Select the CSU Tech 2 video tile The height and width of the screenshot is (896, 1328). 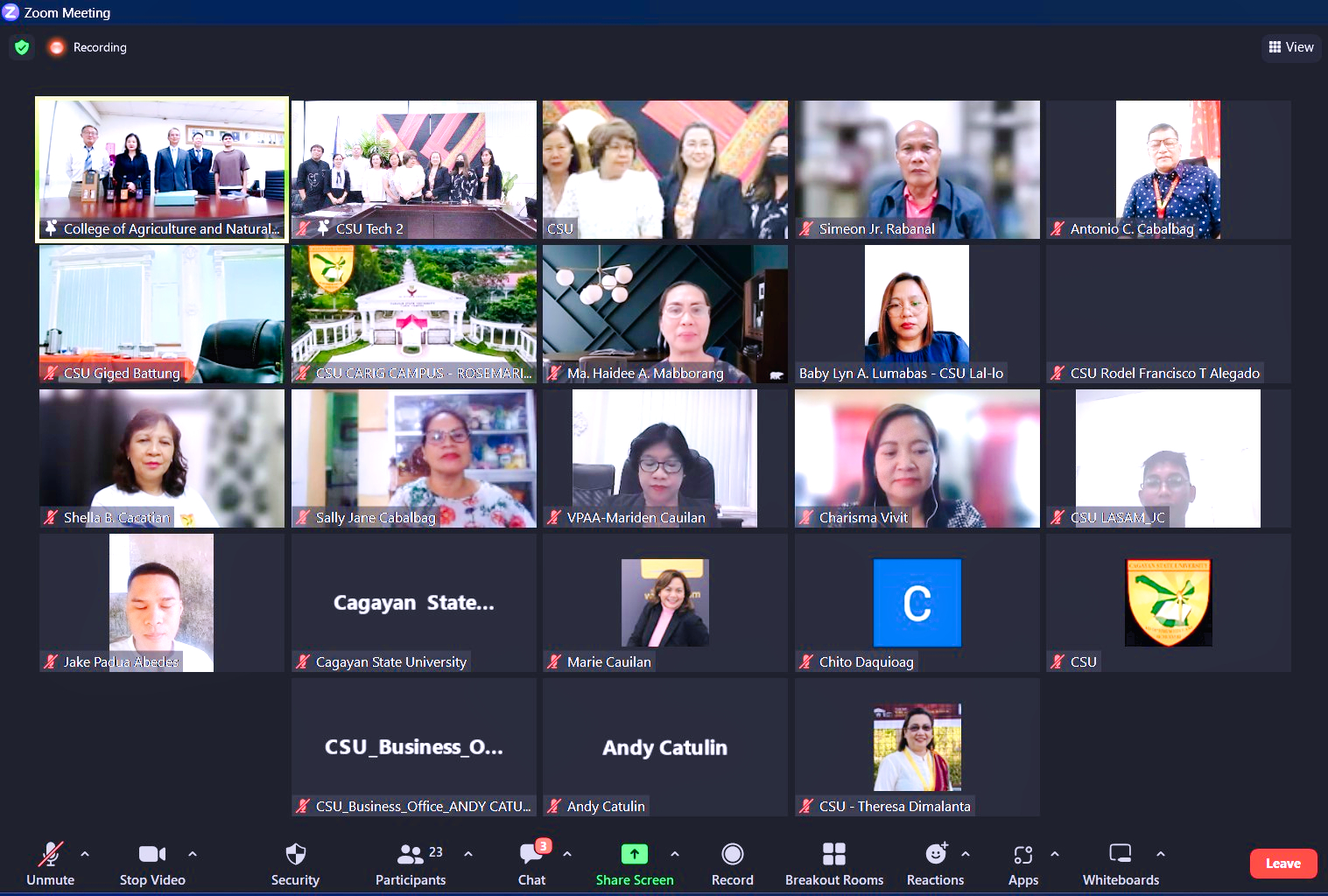coord(414,170)
